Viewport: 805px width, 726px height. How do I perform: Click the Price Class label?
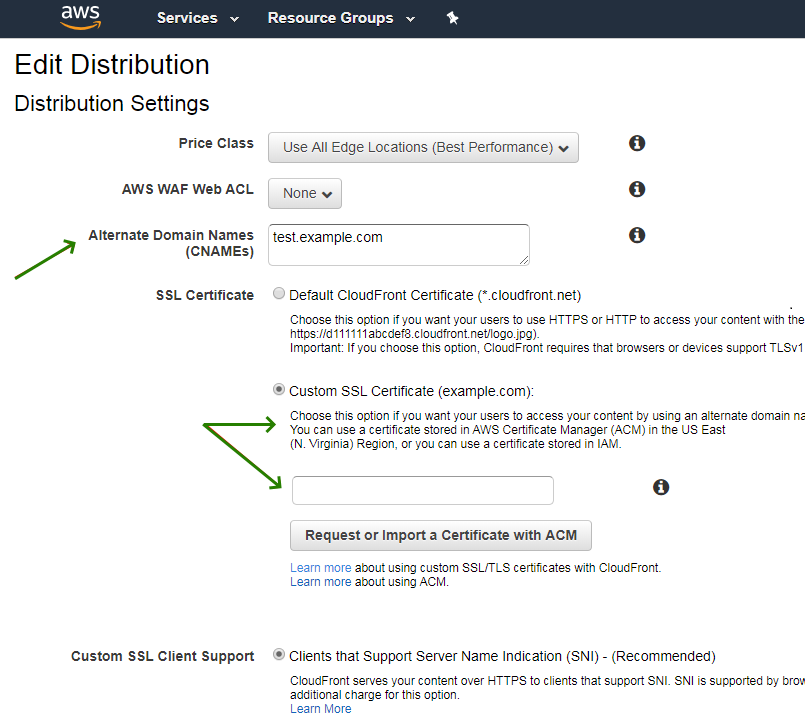(216, 143)
